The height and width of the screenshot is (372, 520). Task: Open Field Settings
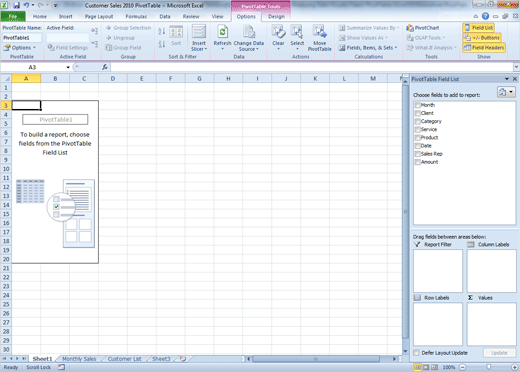click(68, 48)
